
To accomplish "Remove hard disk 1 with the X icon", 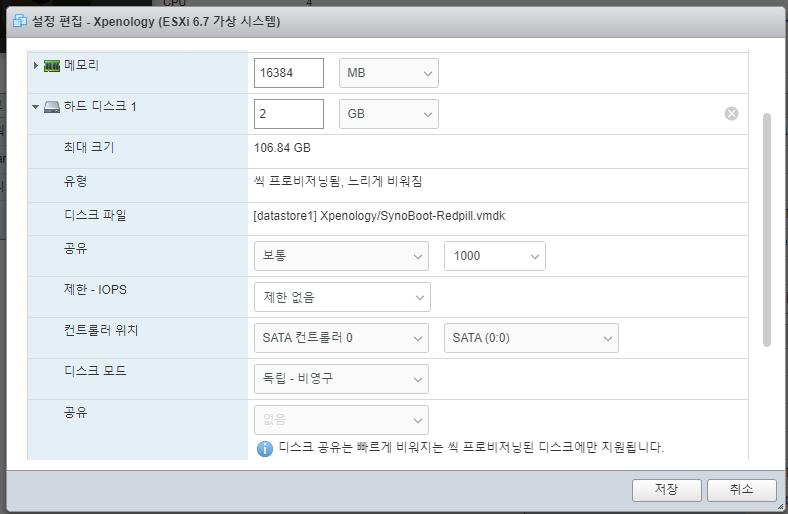I will click(x=731, y=114).
